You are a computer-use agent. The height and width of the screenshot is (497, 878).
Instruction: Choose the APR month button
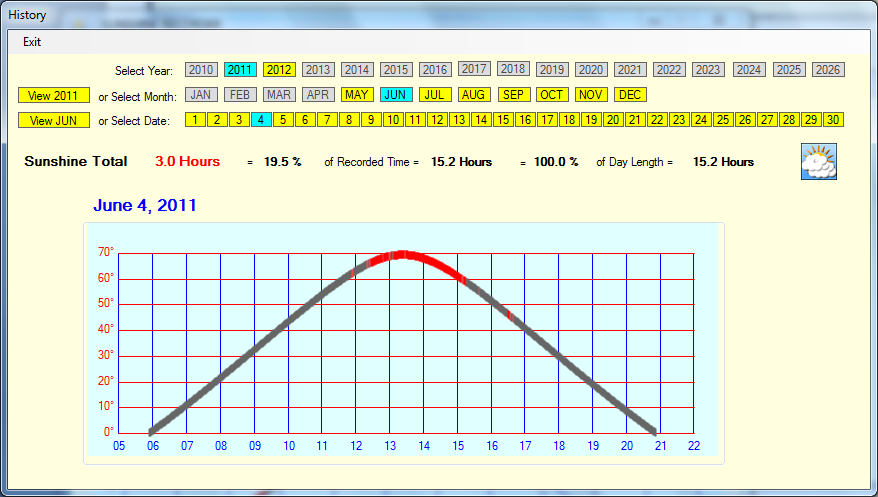point(318,95)
